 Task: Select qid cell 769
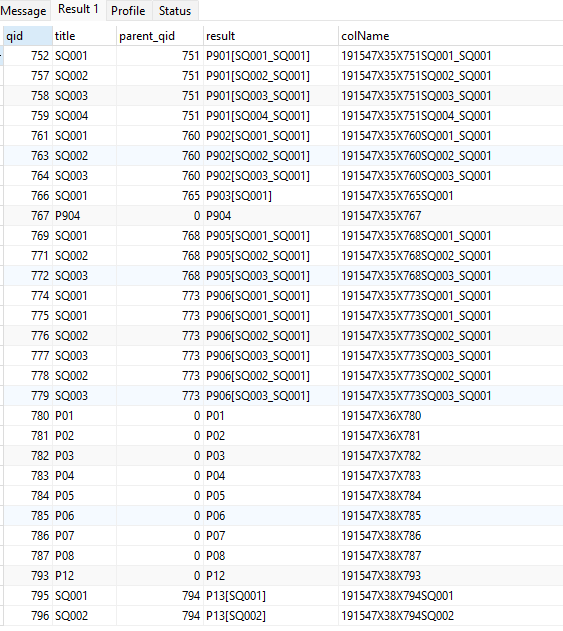(x=28, y=236)
